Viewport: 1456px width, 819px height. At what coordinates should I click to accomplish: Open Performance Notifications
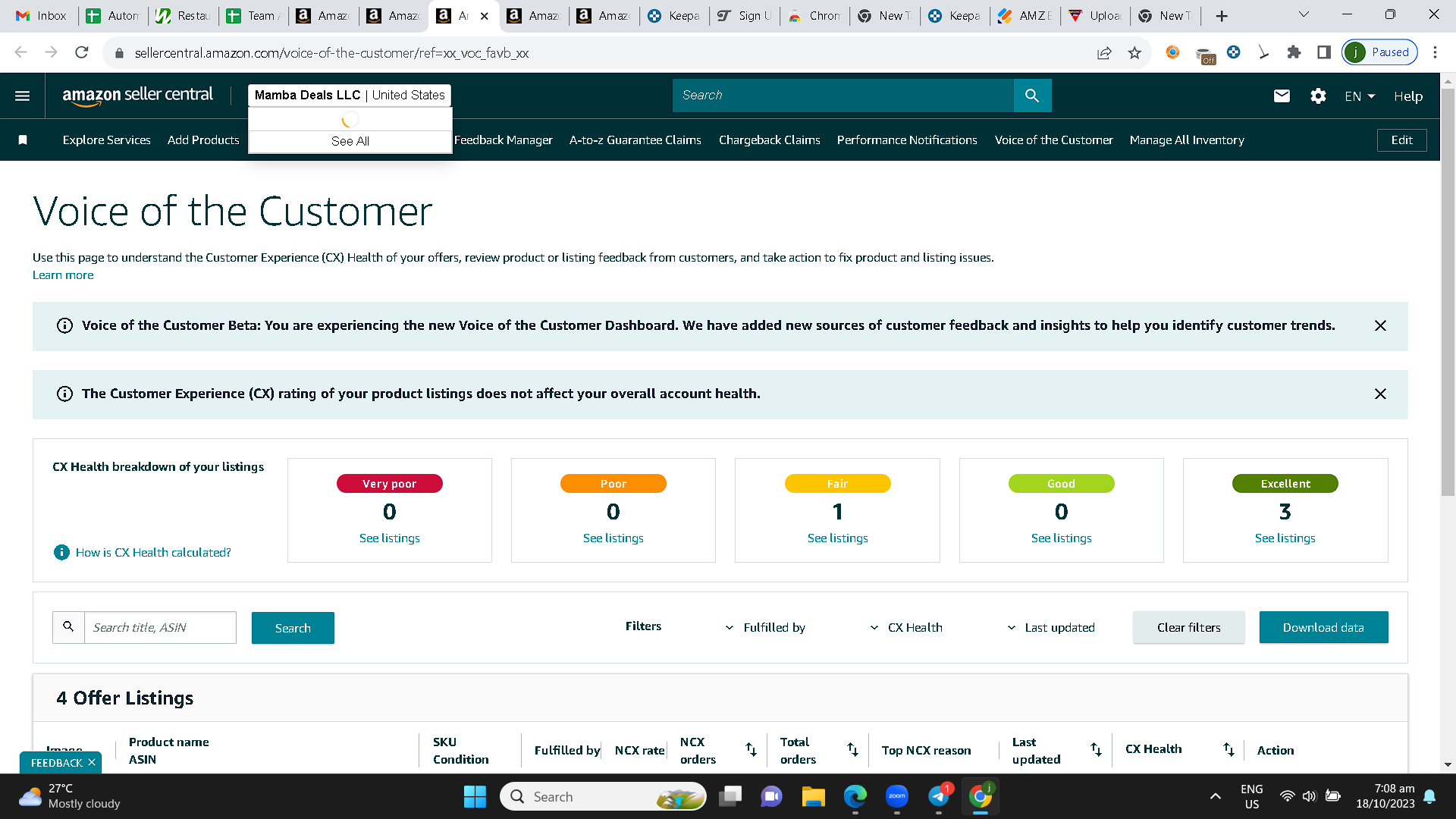tap(907, 140)
